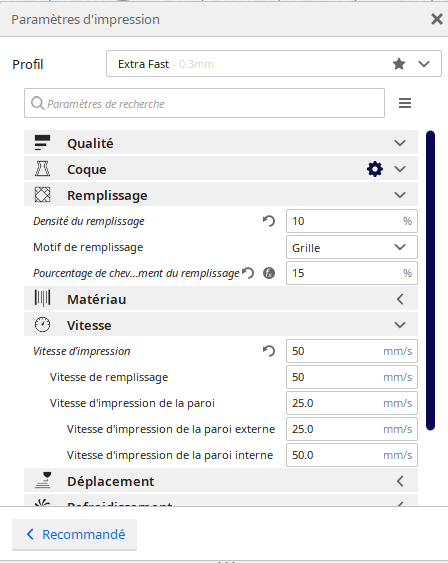Click the Paramètres de recherche search field

(x=204, y=103)
